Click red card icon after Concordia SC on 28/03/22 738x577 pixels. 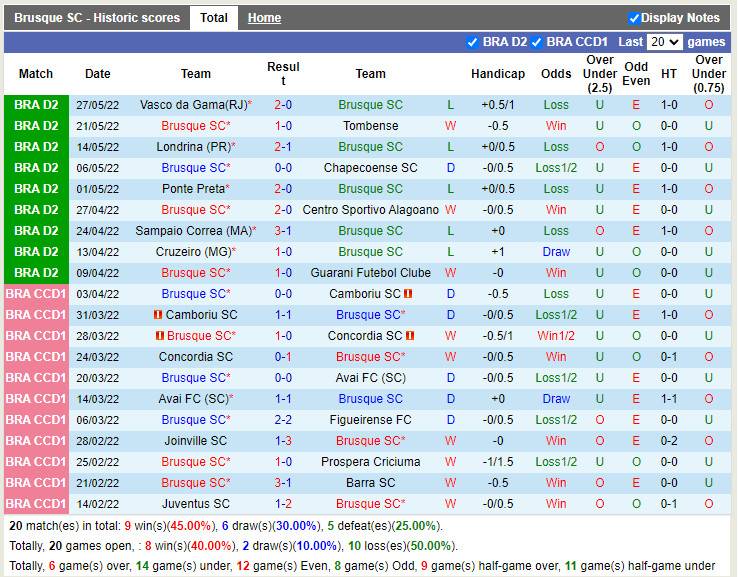point(410,336)
